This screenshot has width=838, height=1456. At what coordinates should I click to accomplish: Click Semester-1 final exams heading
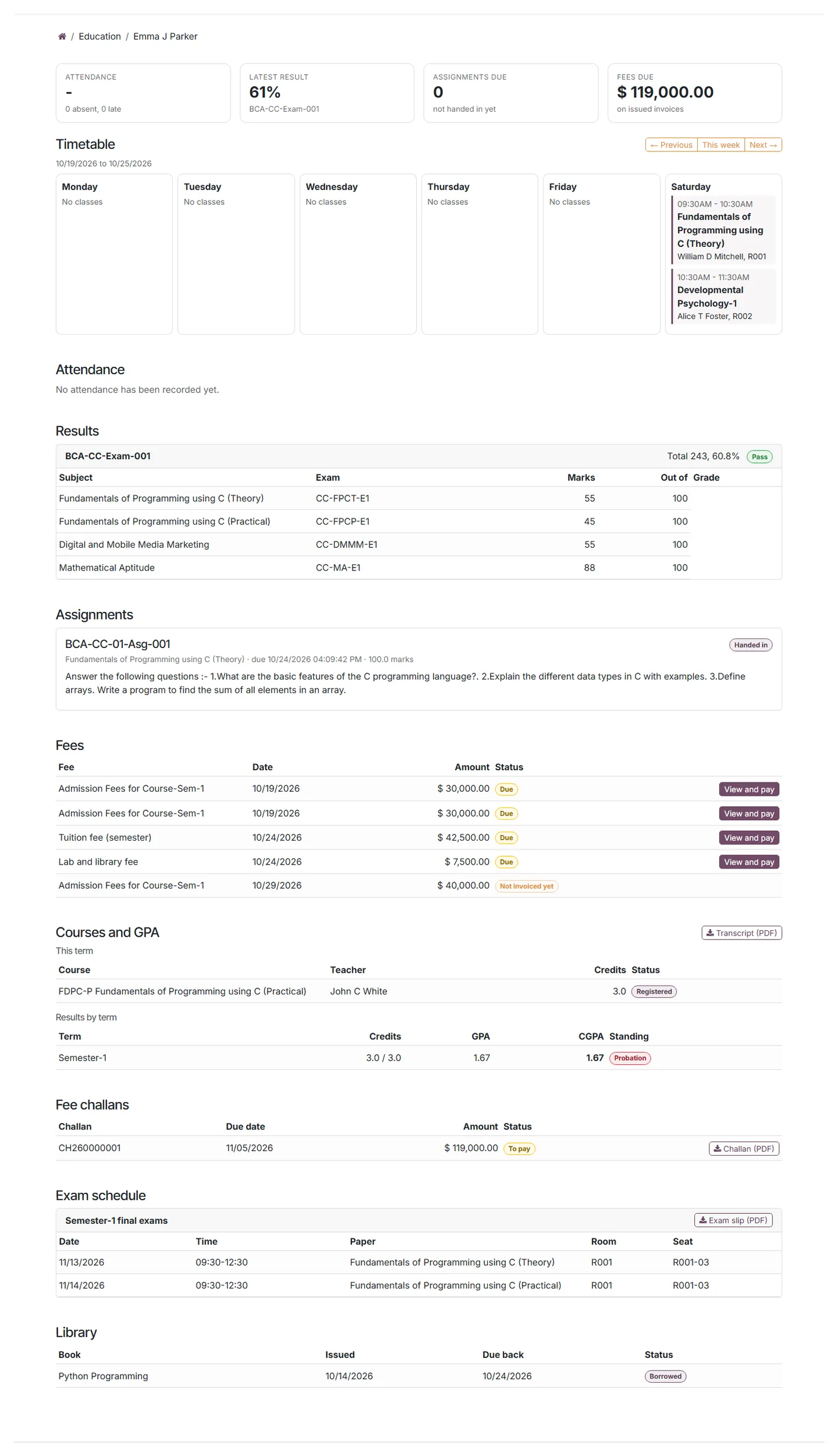pos(116,1221)
